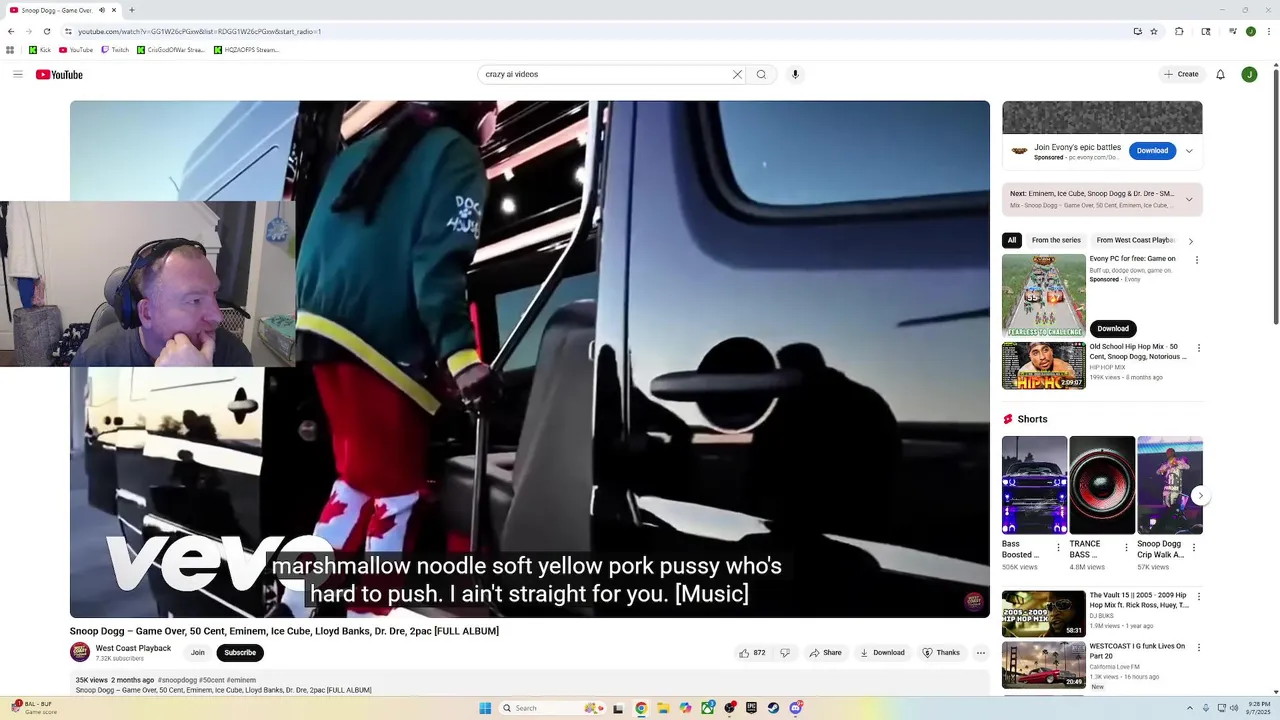Join the West Coast Playback channel

point(198,653)
